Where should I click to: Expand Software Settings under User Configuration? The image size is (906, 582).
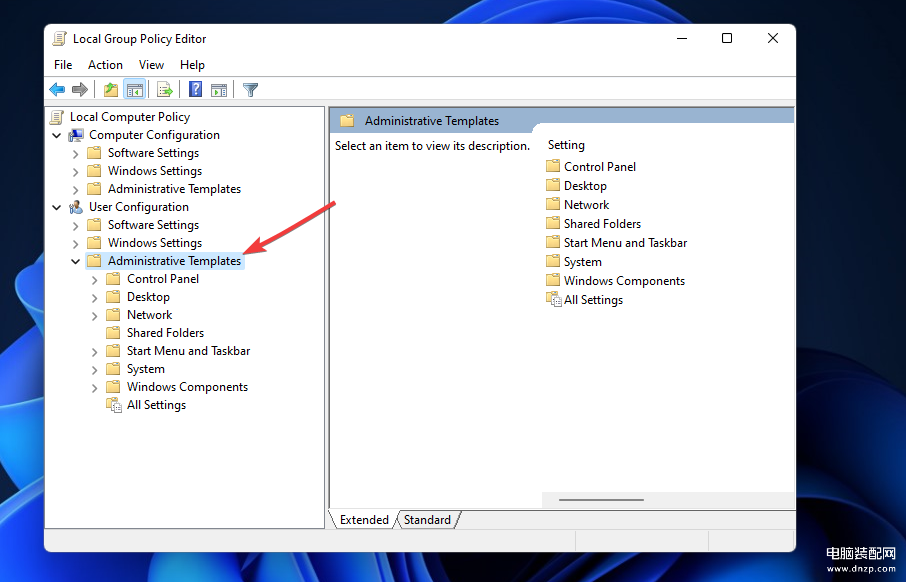coord(76,225)
